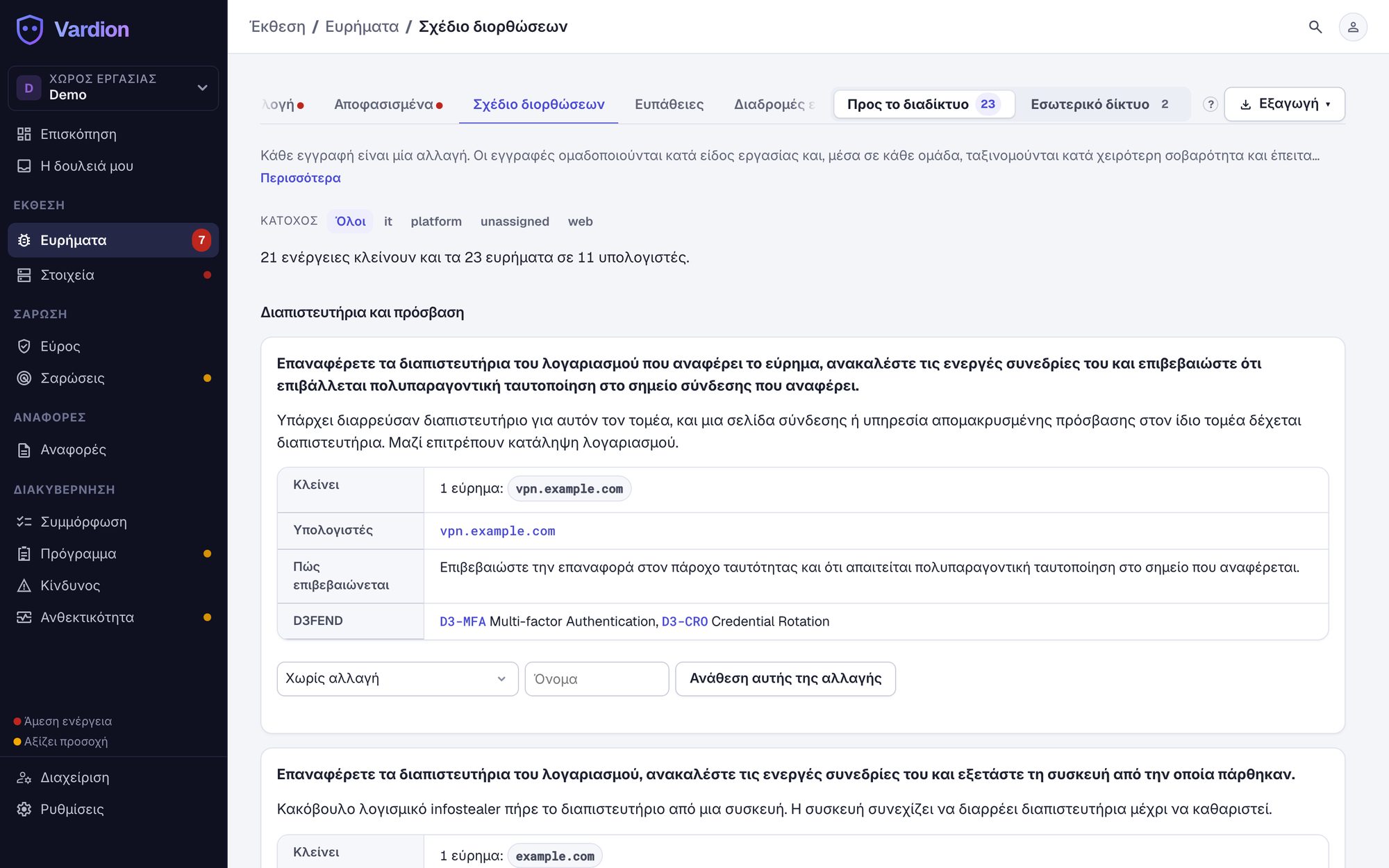Switch to Αποφασισμένα tab
This screenshot has width=1389, height=868.
click(388, 104)
